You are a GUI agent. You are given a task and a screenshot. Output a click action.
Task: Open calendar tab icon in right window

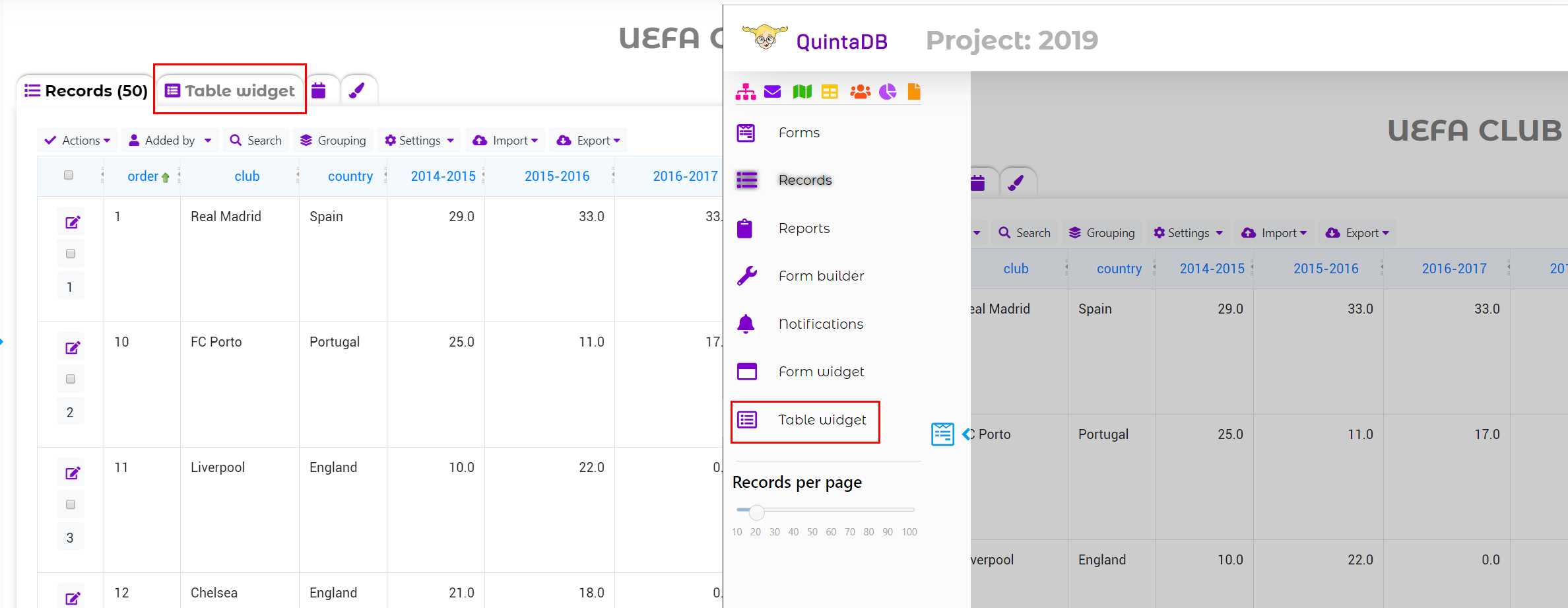(978, 183)
